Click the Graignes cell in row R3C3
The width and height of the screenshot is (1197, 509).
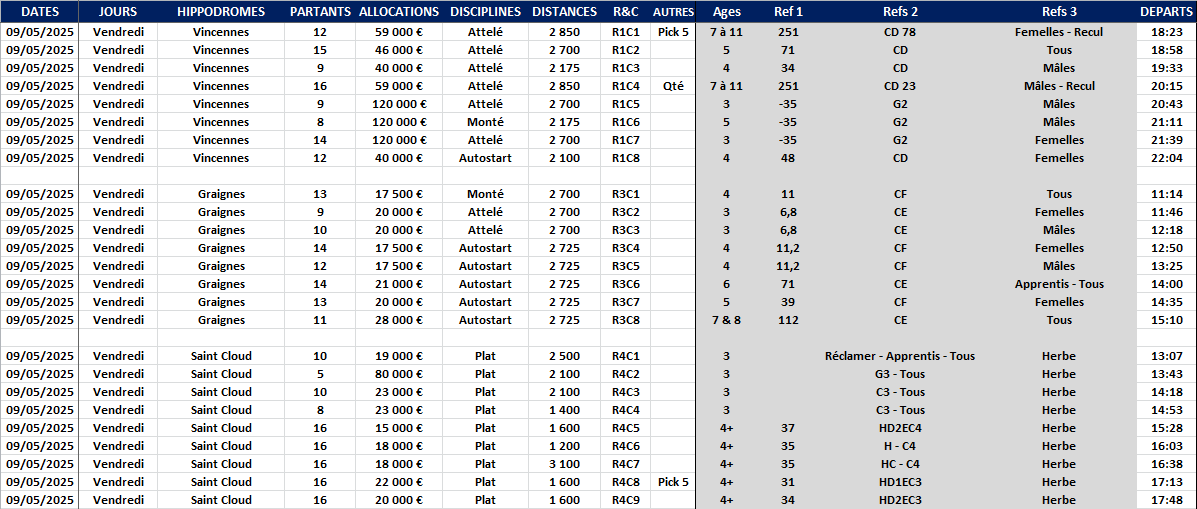pos(221,230)
